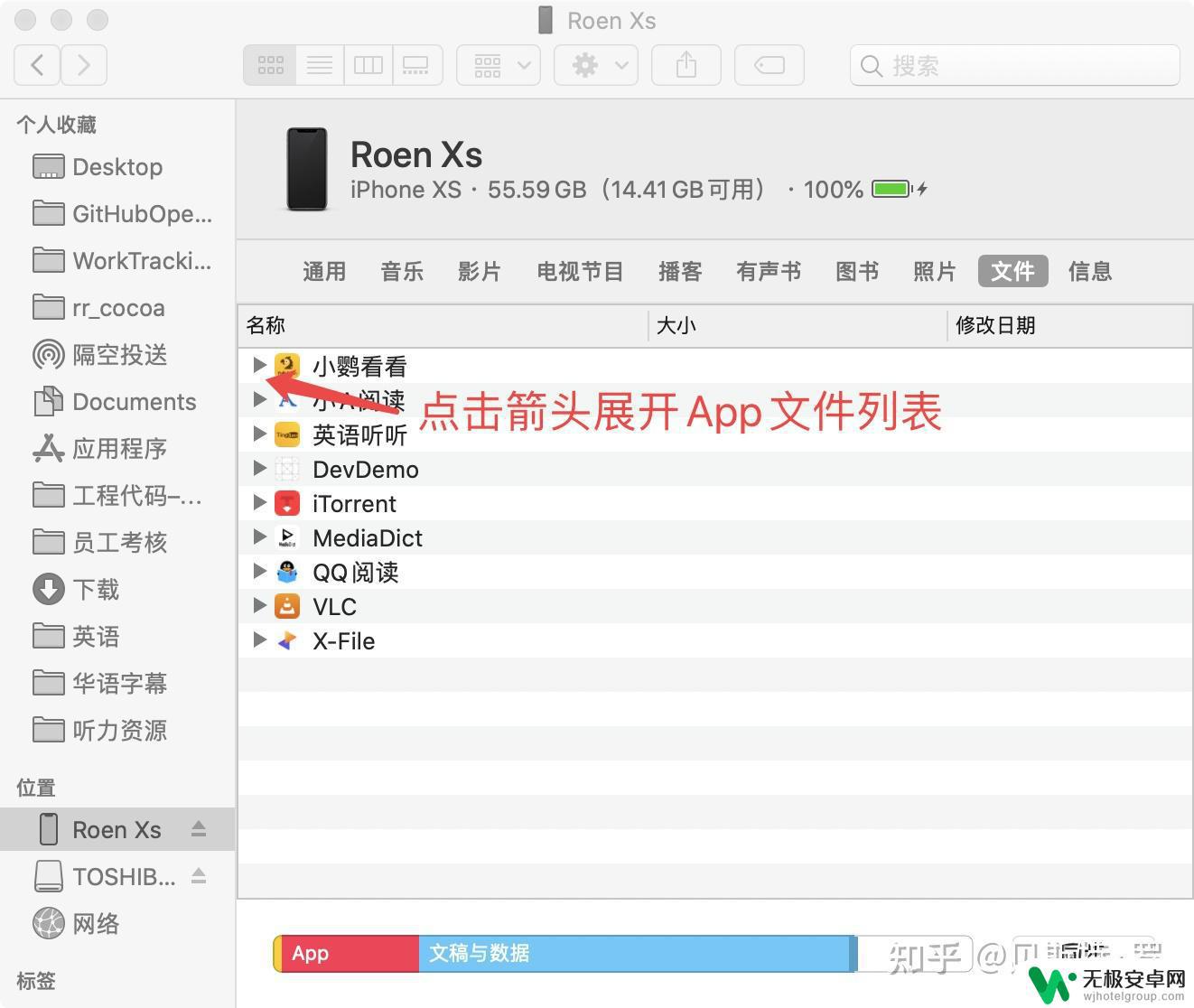Switch to icon grid view
Viewport: 1194px width, 1008px height.
point(270,65)
